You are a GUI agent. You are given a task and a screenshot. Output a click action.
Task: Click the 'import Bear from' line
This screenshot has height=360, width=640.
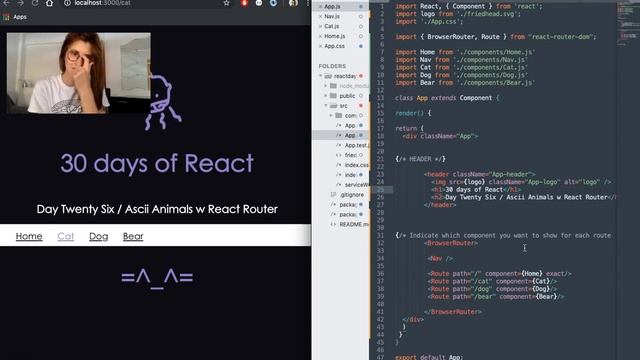pyautogui.click(x=465, y=83)
